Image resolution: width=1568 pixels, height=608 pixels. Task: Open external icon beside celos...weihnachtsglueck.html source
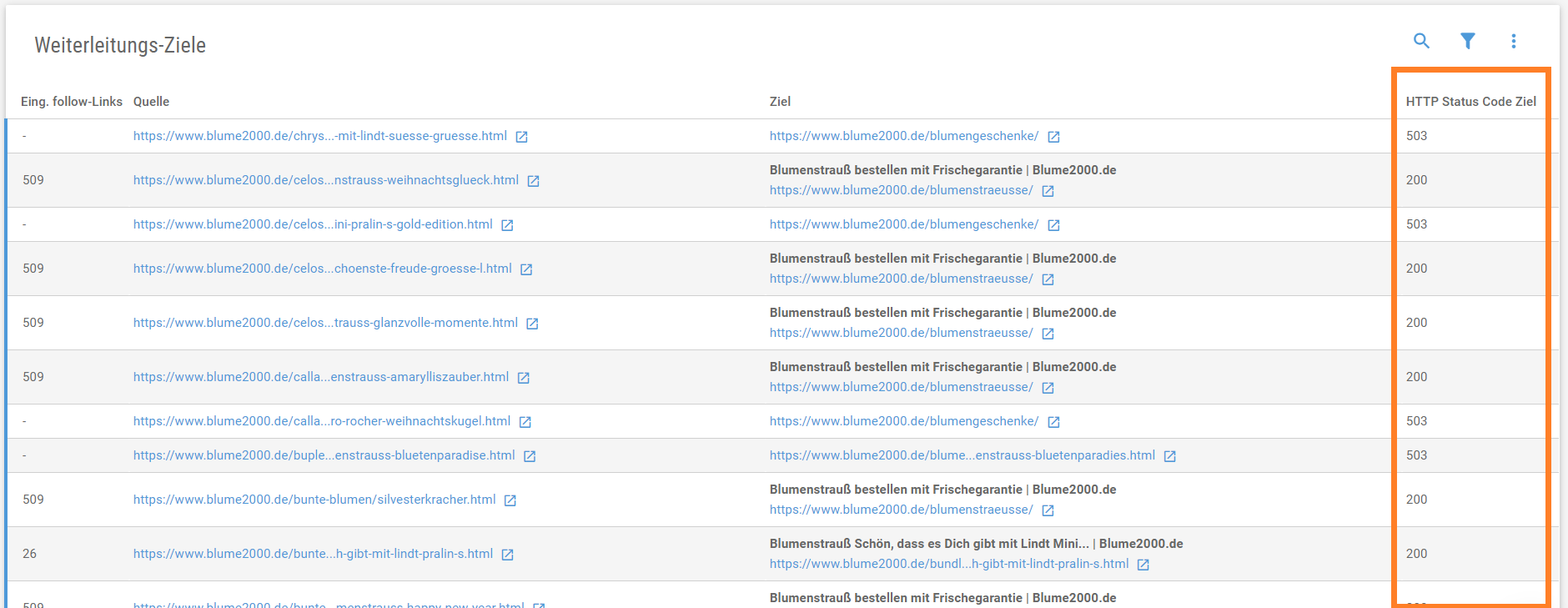[533, 181]
